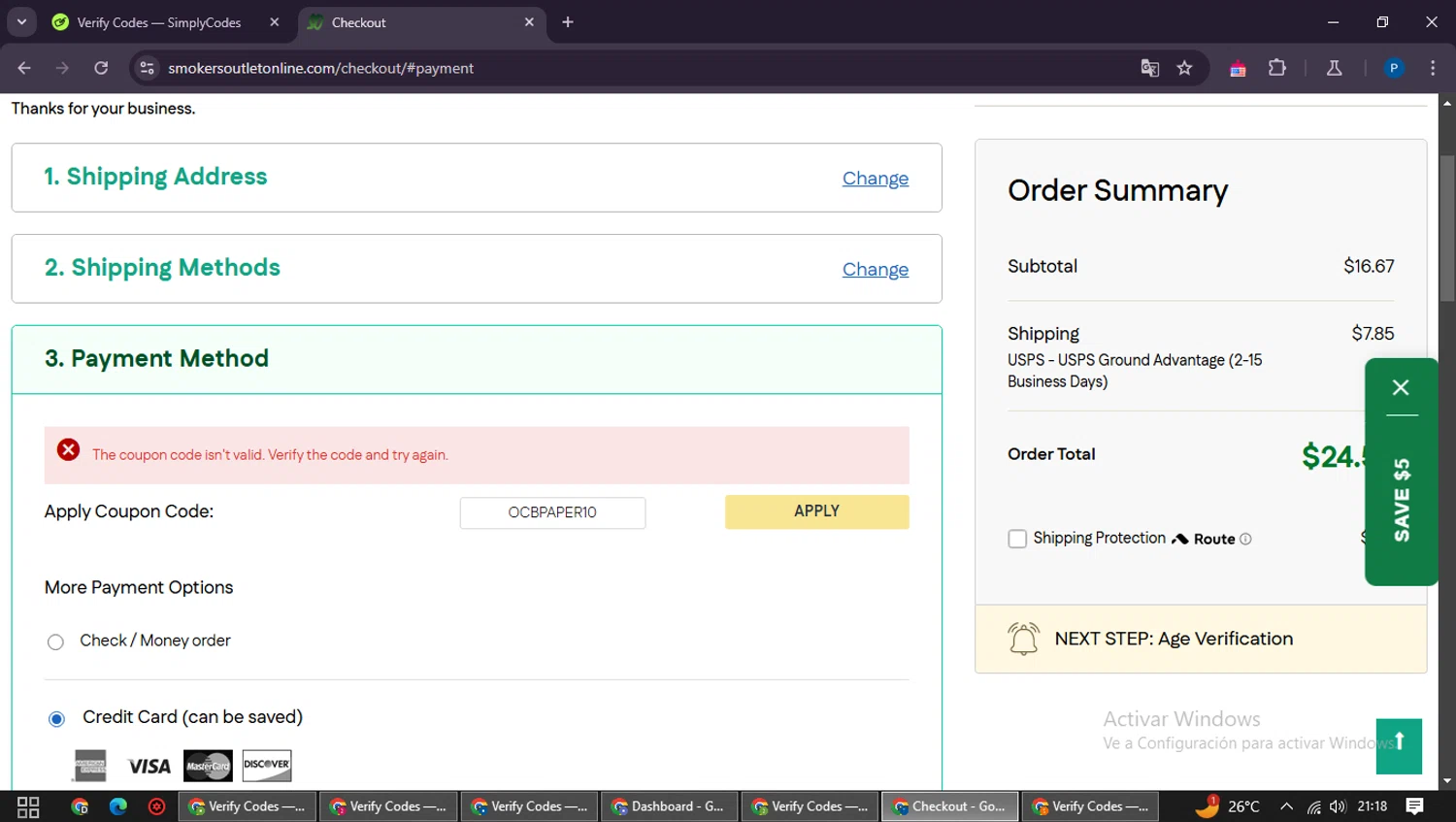Click the page vertical scrollbar
1456x822 pixels.
pos(1447,228)
